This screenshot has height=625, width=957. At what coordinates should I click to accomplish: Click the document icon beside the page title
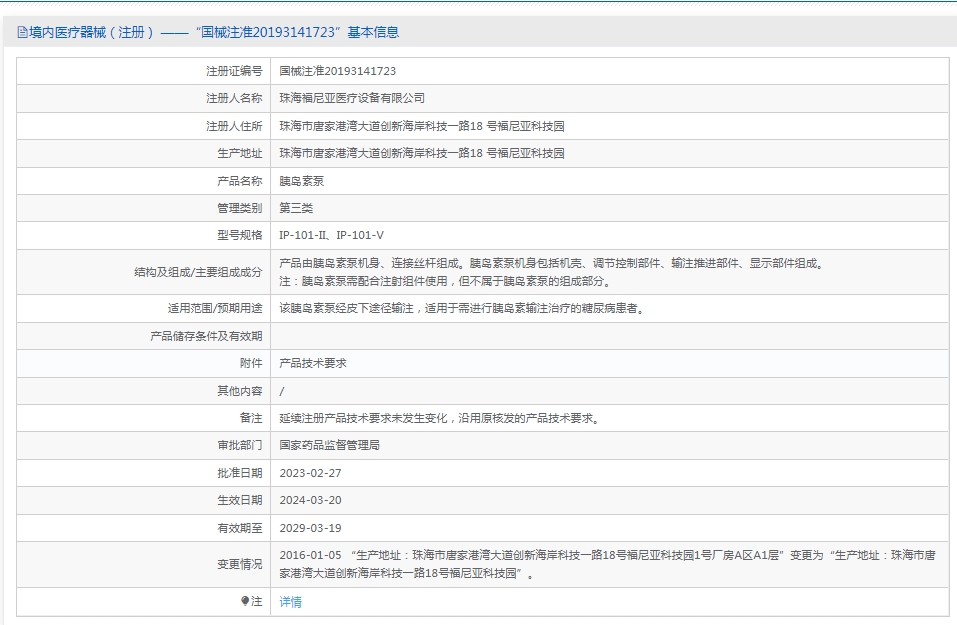tap(23, 33)
